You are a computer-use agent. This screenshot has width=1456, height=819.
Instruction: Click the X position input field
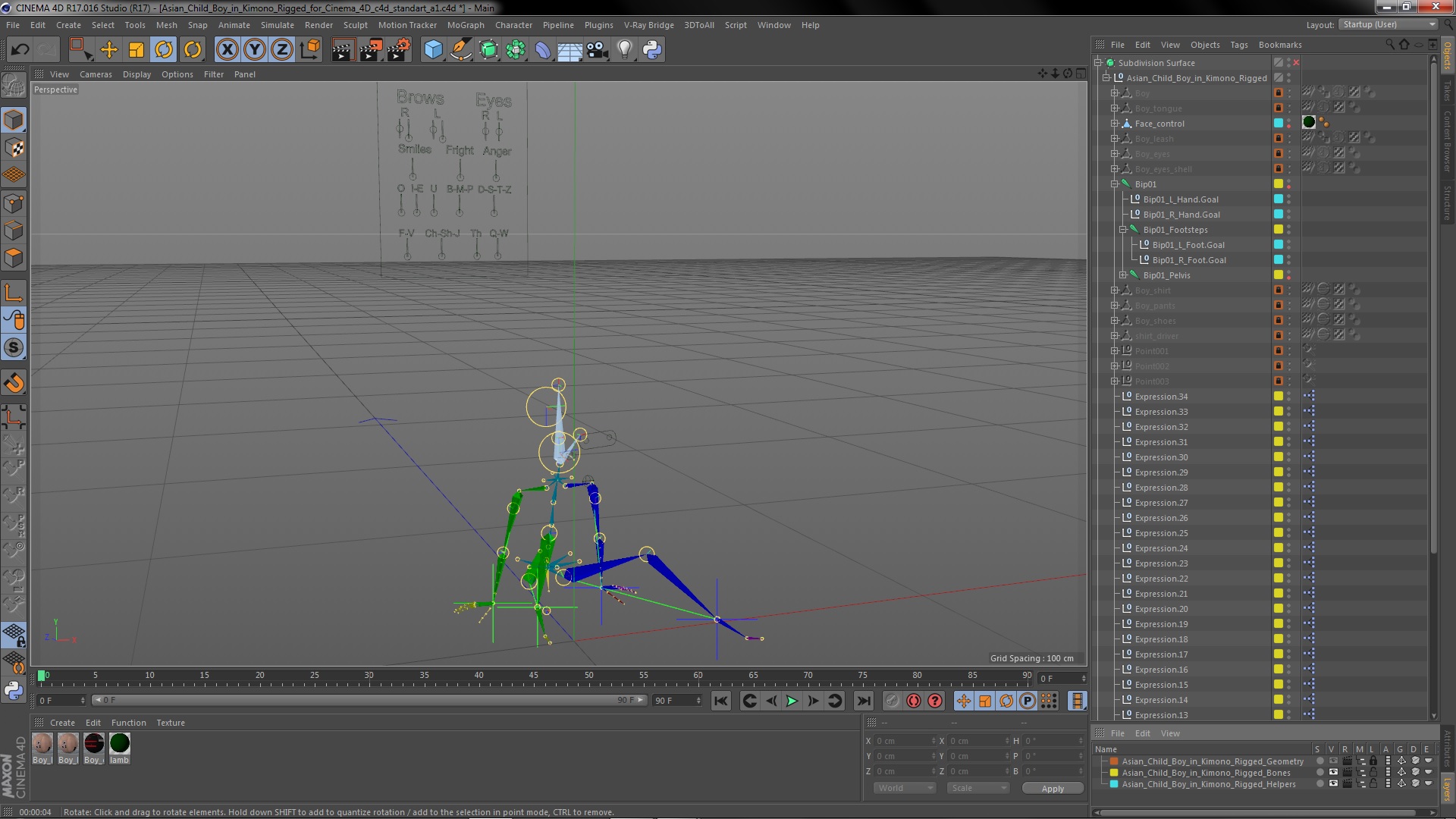tap(906, 741)
